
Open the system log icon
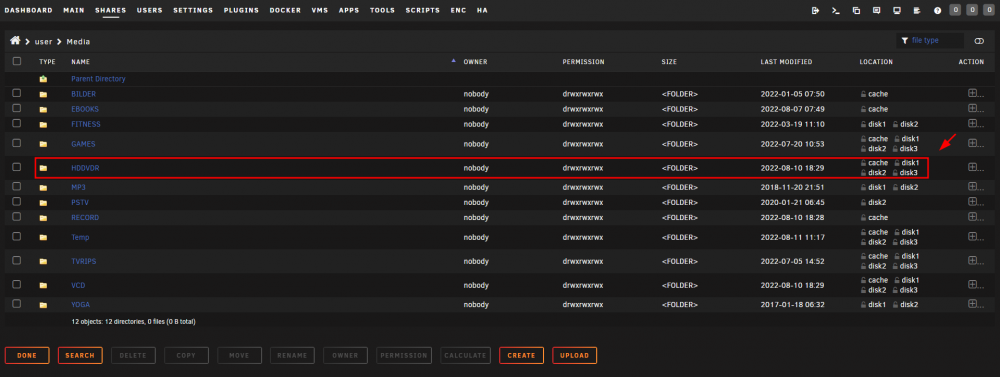pos(917,11)
